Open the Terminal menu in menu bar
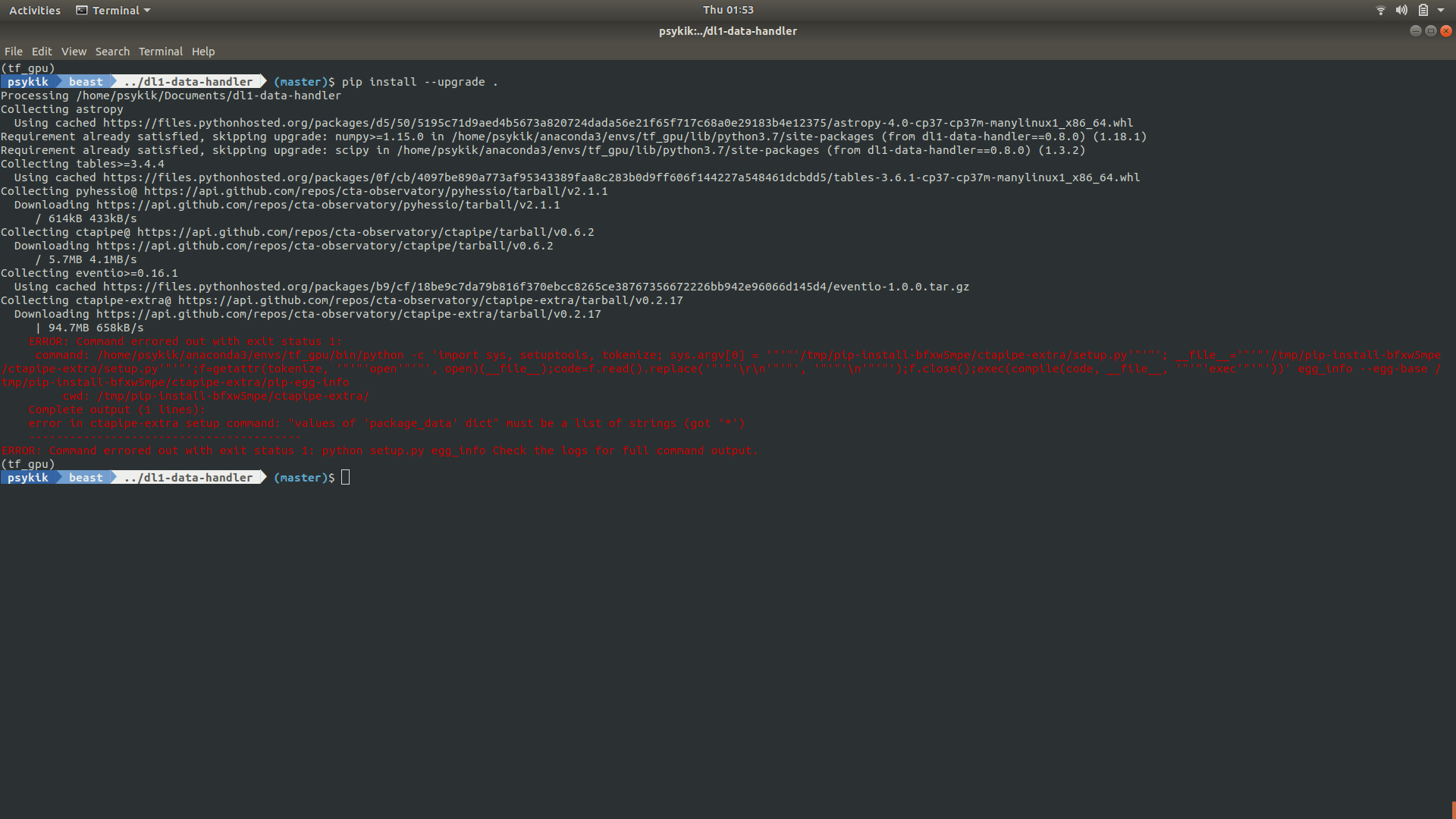 (161, 52)
